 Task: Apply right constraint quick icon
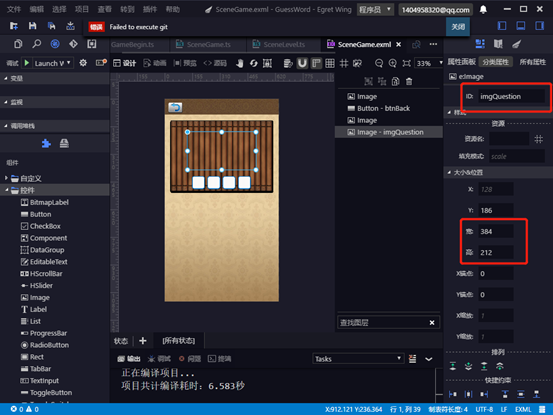pyautogui.click(x=484, y=394)
